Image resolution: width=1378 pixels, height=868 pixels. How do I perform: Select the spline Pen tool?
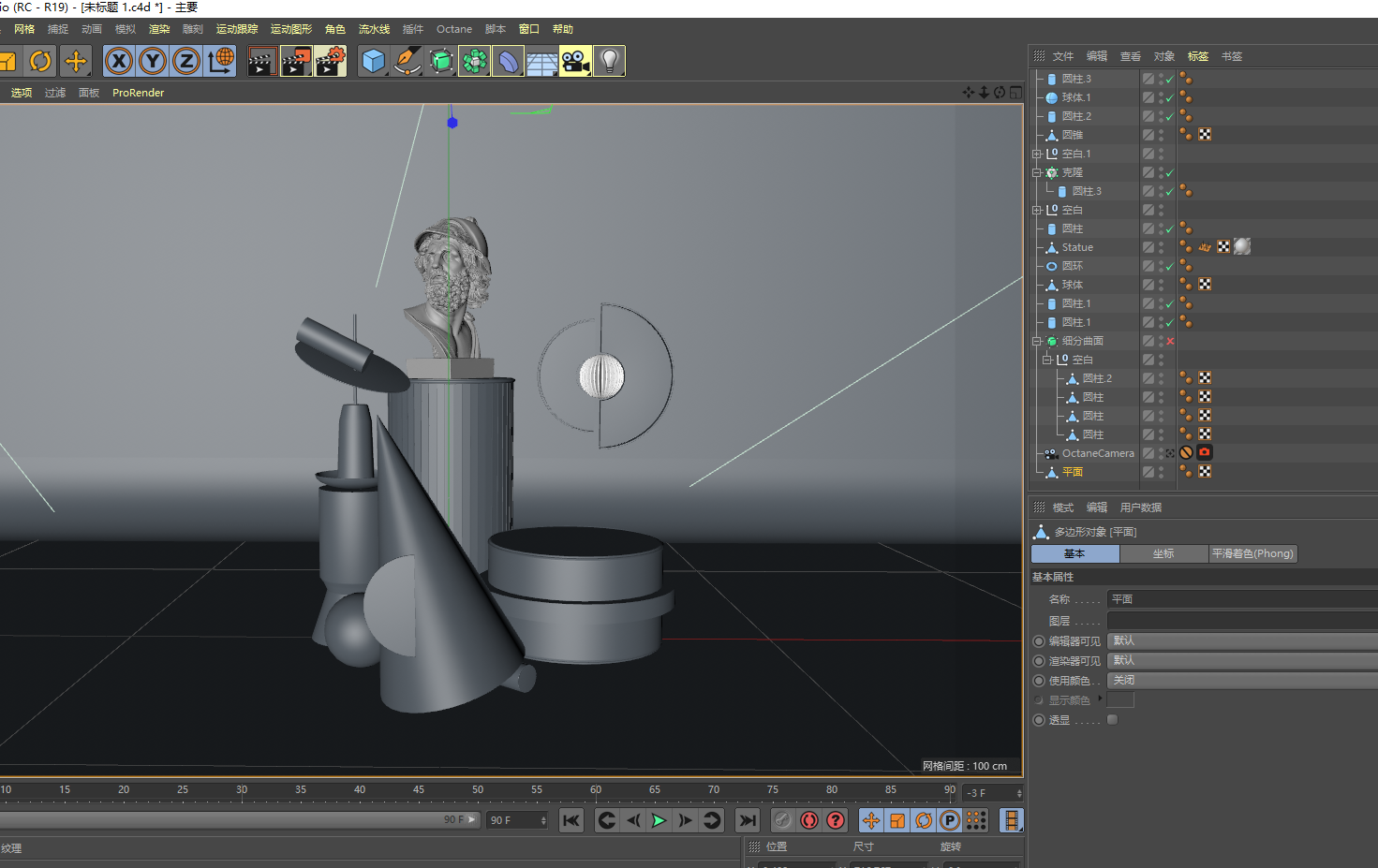click(x=407, y=62)
